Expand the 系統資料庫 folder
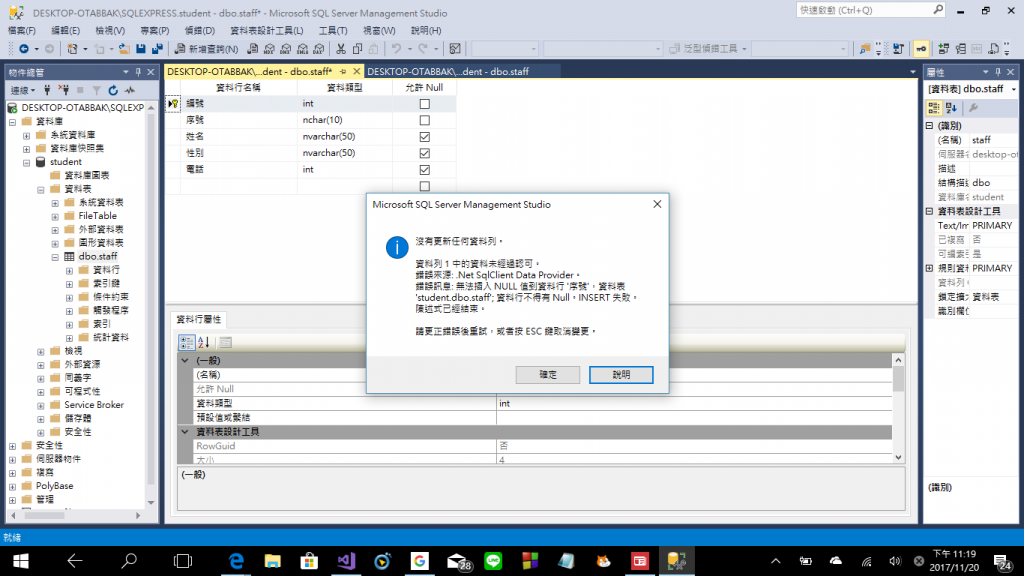The width and height of the screenshot is (1024, 576). [27, 135]
